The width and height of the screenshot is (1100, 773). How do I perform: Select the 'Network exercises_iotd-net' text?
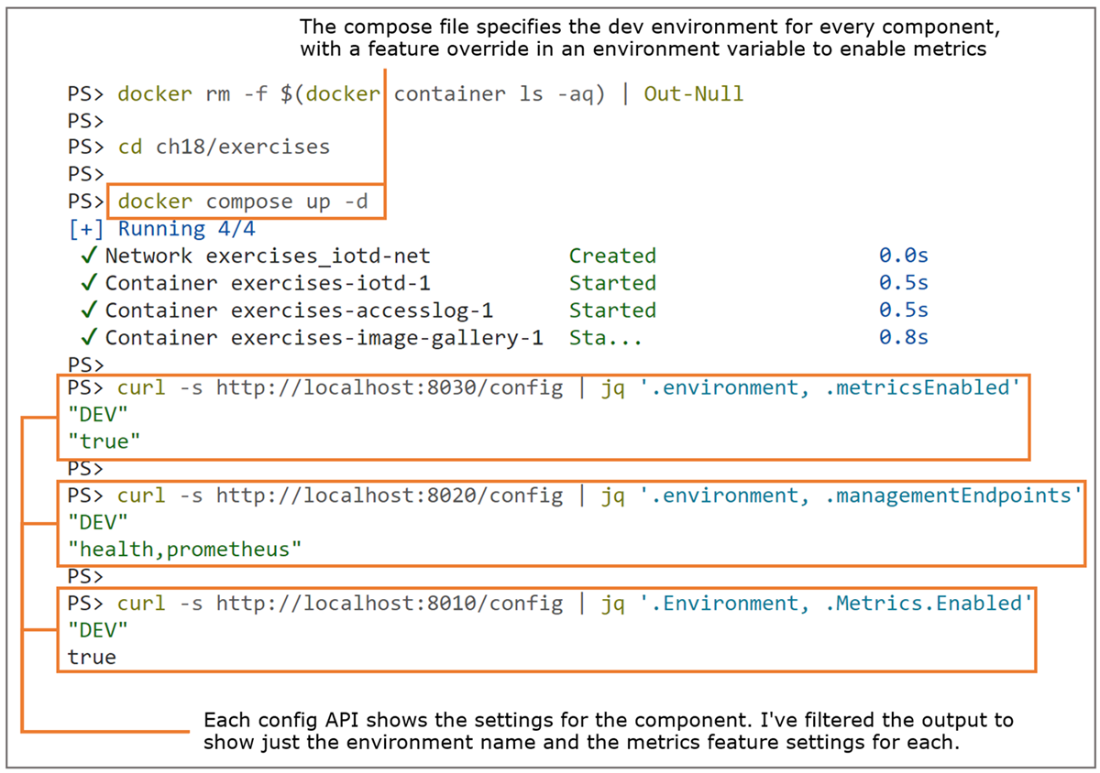[x=267, y=256]
